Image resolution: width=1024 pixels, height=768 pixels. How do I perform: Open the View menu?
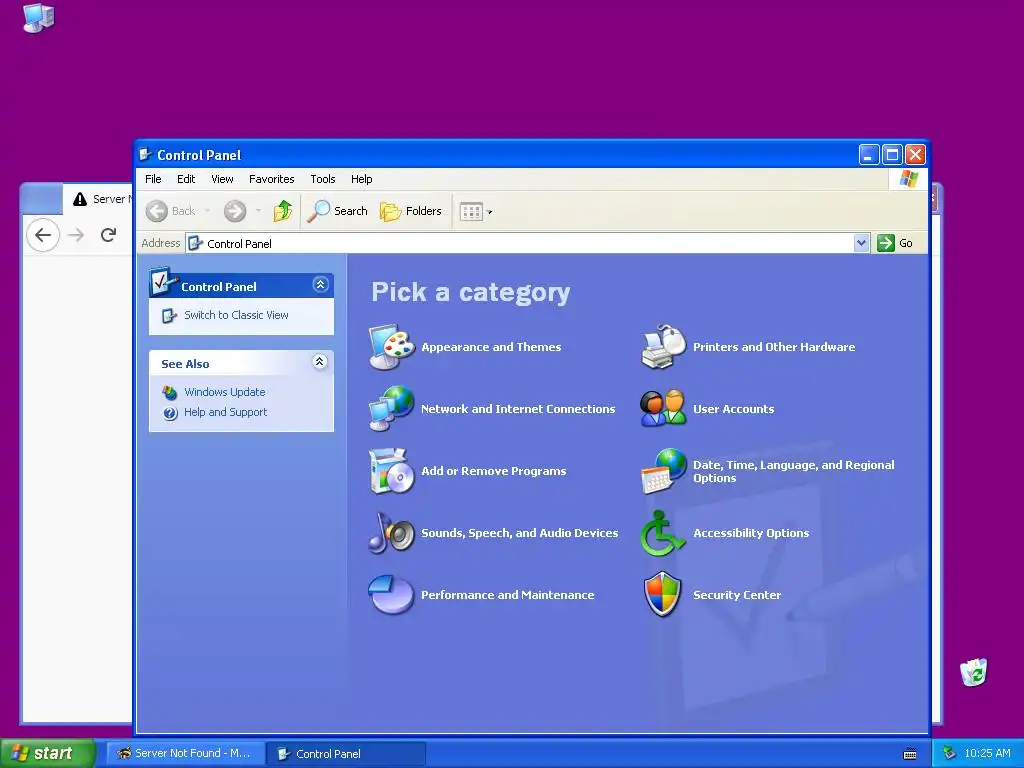(222, 179)
